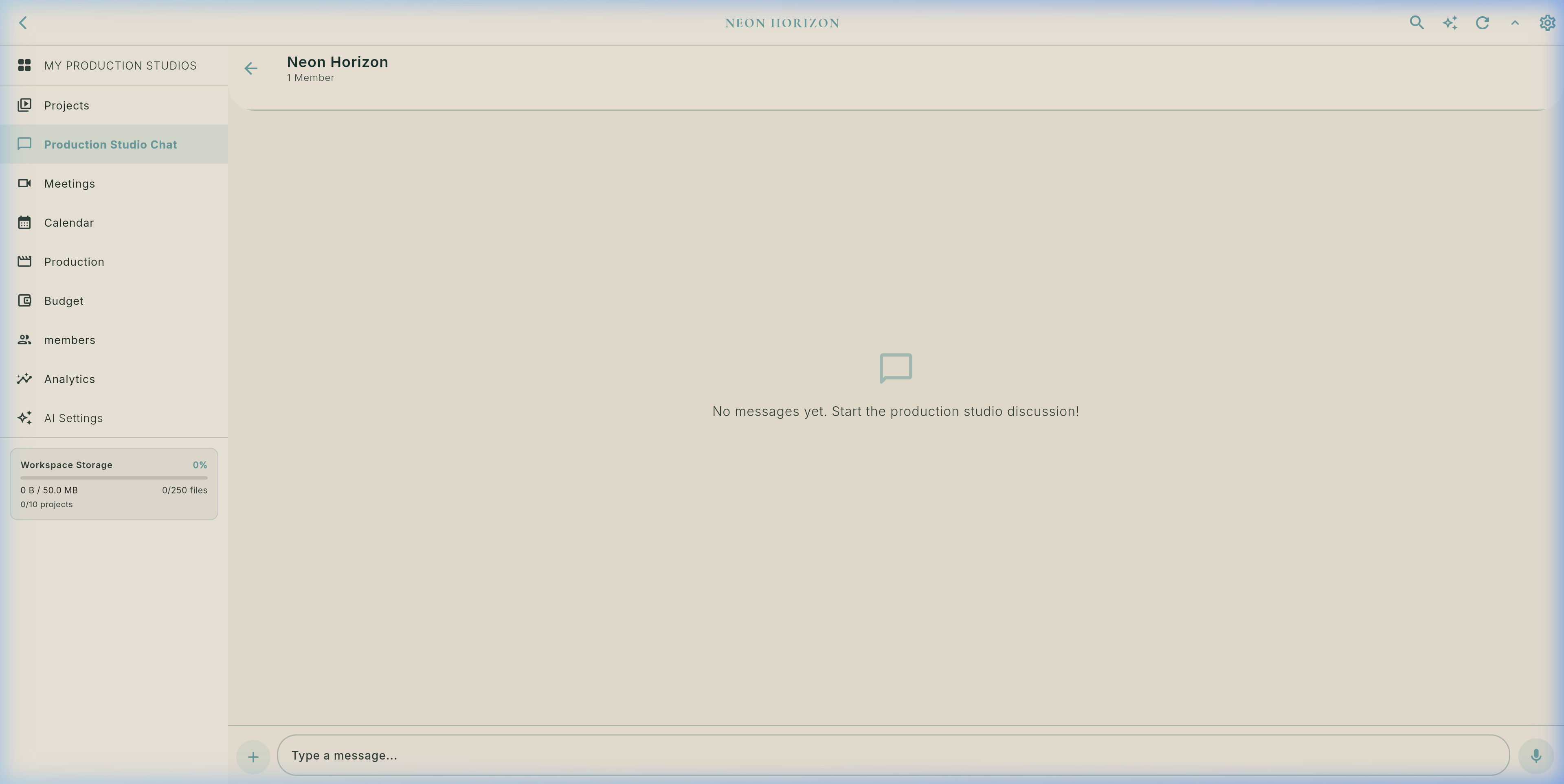Click the Workspace Storage progress bar
Viewport: 1564px width, 784px height.
(x=114, y=477)
